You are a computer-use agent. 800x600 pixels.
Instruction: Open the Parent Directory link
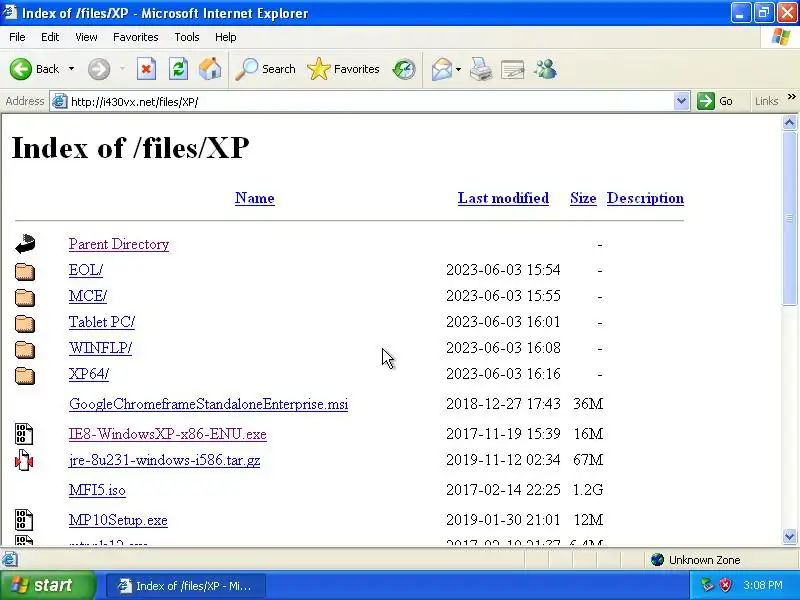tap(119, 244)
